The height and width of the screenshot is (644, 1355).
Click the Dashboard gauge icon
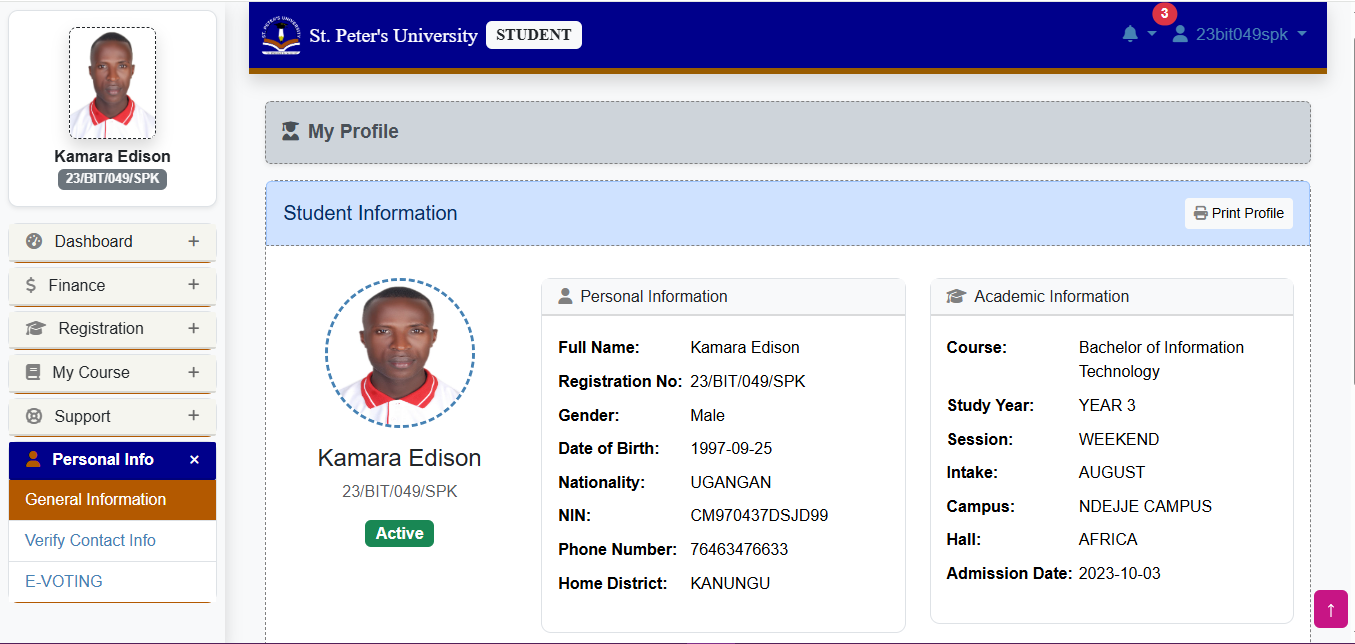34,241
